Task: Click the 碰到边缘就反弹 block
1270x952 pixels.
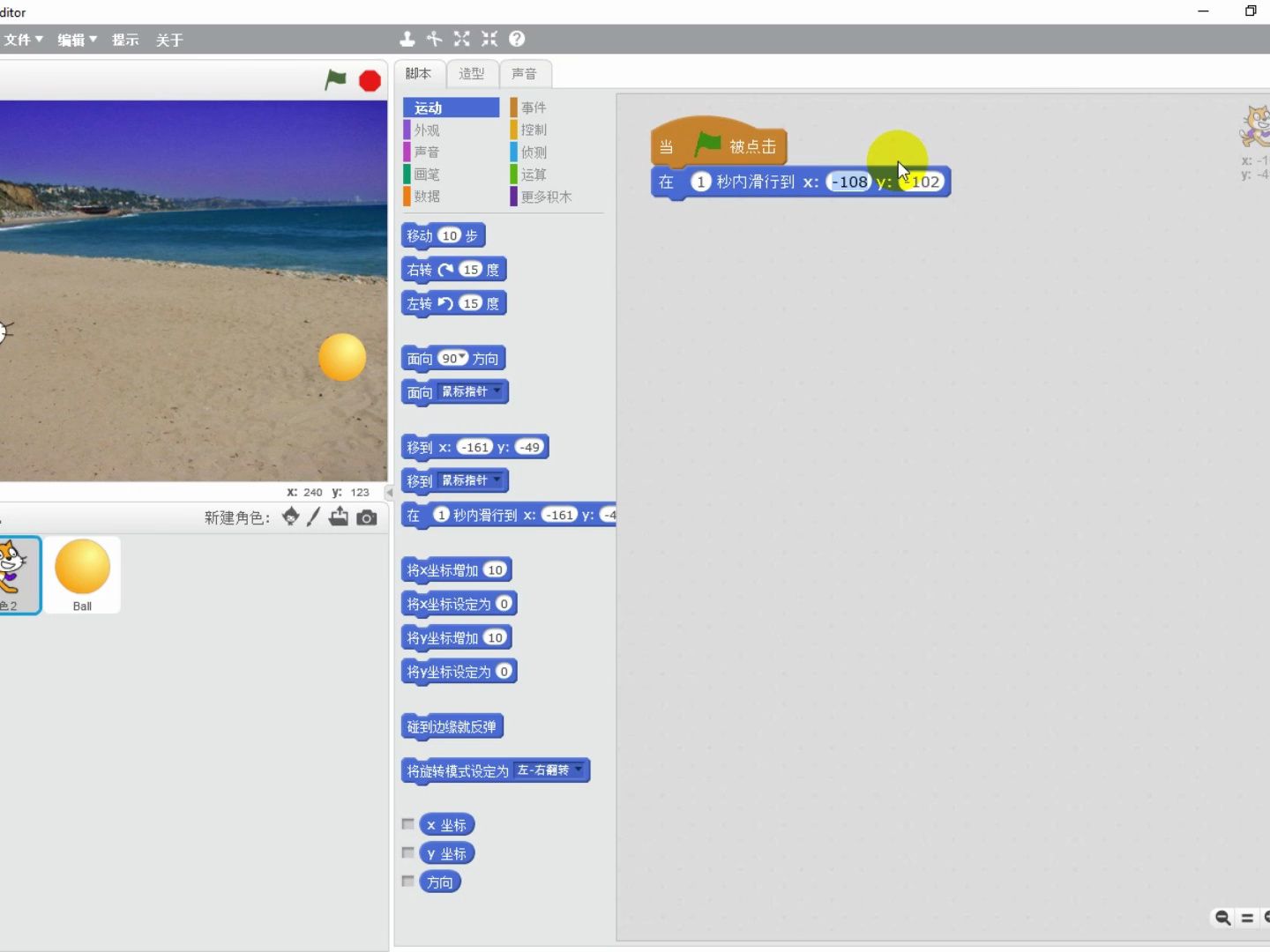Action: (x=452, y=727)
